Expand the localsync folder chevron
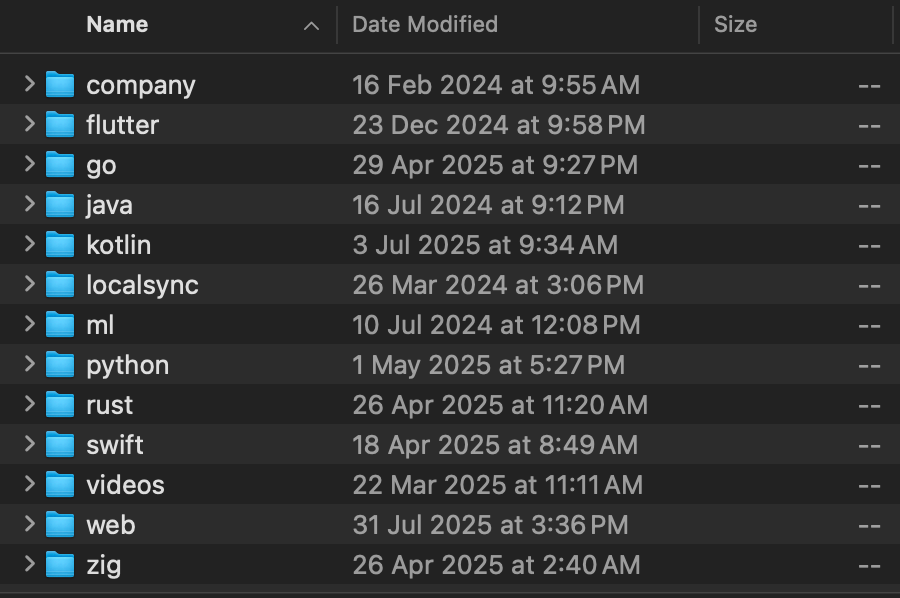900x598 pixels. tap(30, 284)
